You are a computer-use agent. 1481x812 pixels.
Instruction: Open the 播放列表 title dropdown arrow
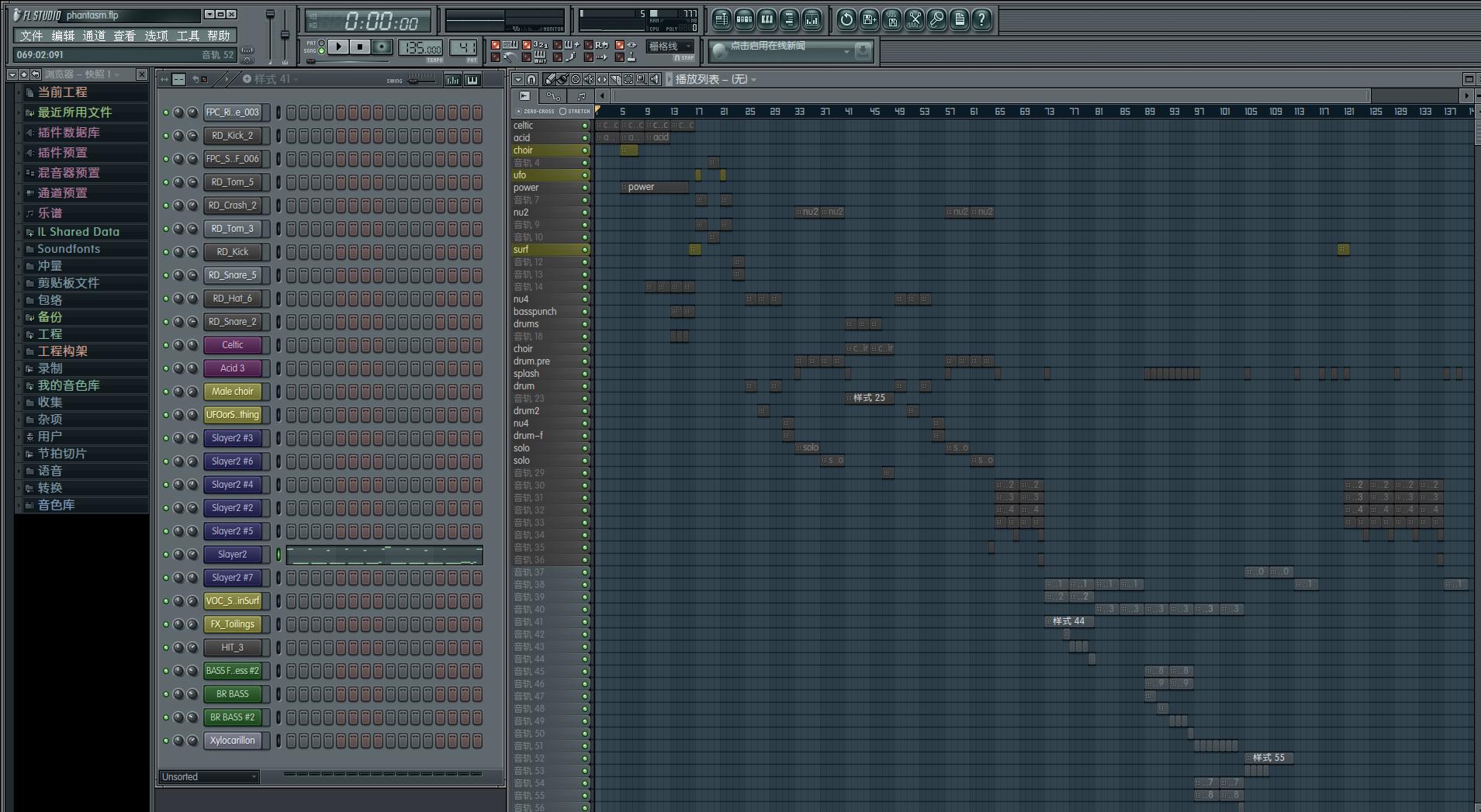[x=754, y=79]
